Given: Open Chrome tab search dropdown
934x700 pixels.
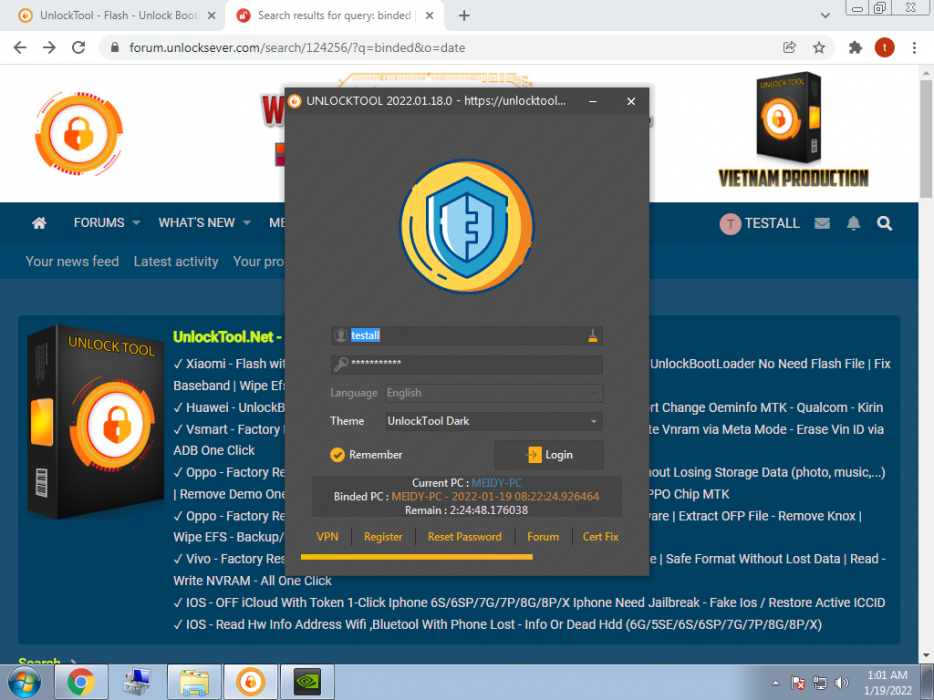Looking at the screenshot, I should (x=825, y=15).
